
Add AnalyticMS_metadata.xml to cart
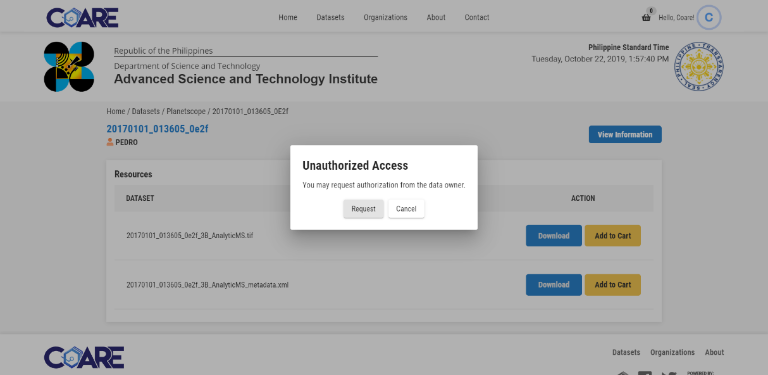point(613,285)
